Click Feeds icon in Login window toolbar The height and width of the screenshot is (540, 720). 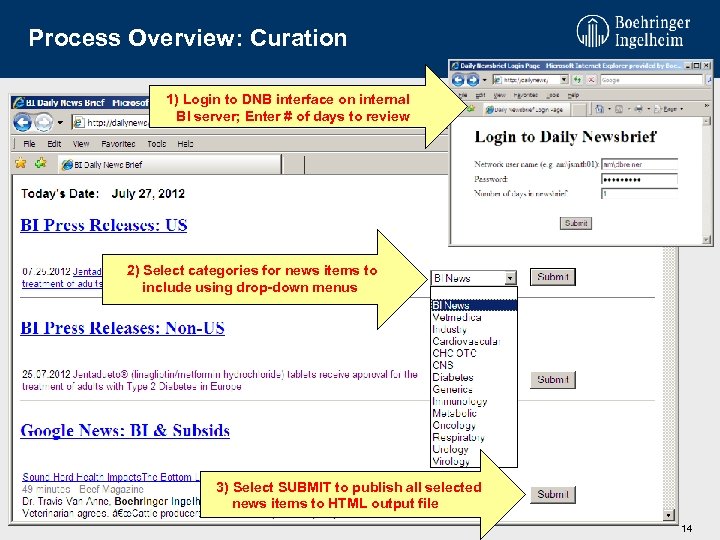pos(619,109)
